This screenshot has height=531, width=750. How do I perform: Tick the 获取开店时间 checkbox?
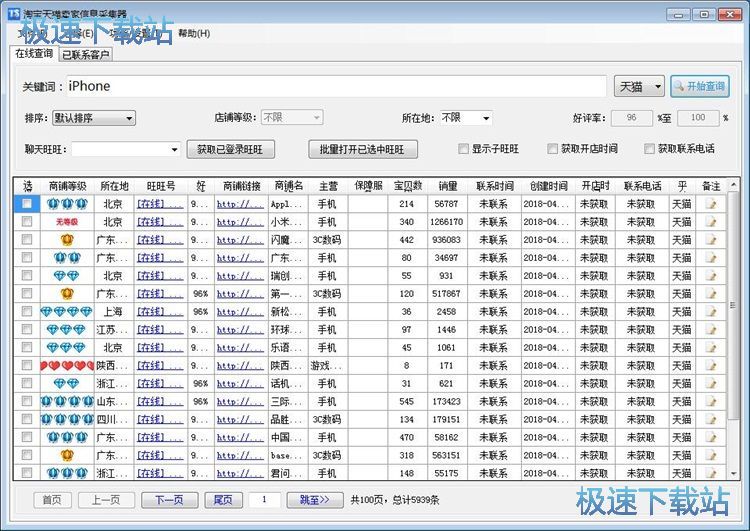tap(553, 149)
